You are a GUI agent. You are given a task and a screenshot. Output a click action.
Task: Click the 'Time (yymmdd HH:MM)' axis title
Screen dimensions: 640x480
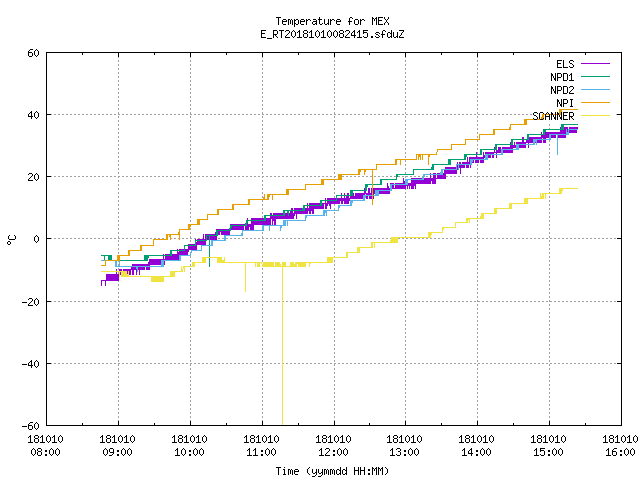coord(332,471)
